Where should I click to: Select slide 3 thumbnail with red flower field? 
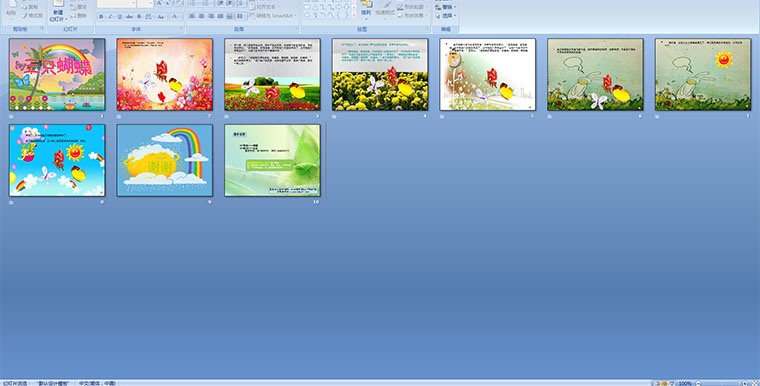[272, 74]
